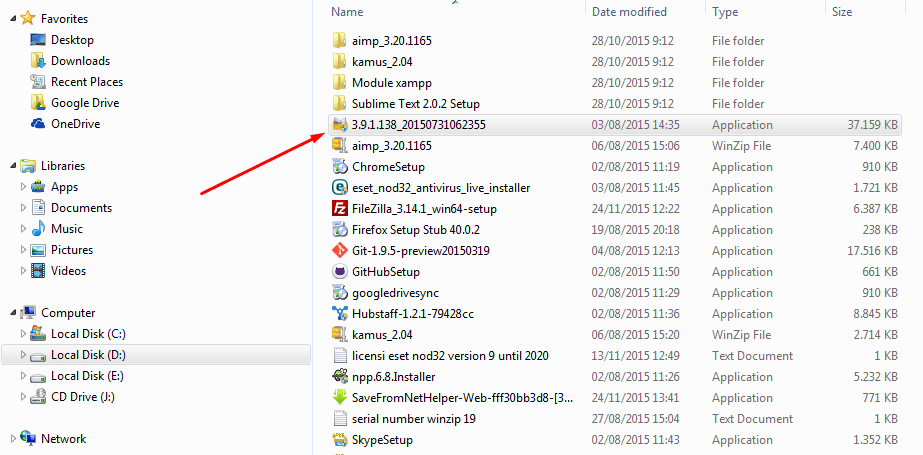Expand the Network node
The height and width of the screenshot is (455, 923).
point(13,439)
